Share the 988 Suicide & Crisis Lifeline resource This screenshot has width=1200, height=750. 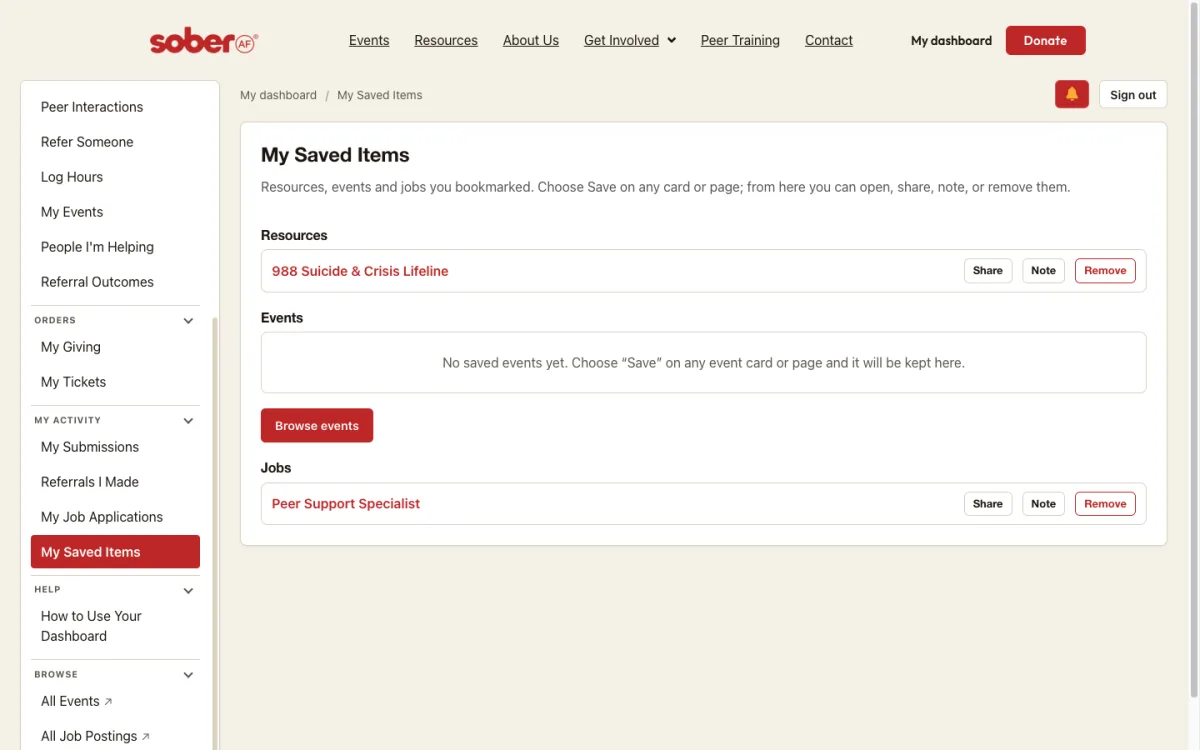point(988,271)
